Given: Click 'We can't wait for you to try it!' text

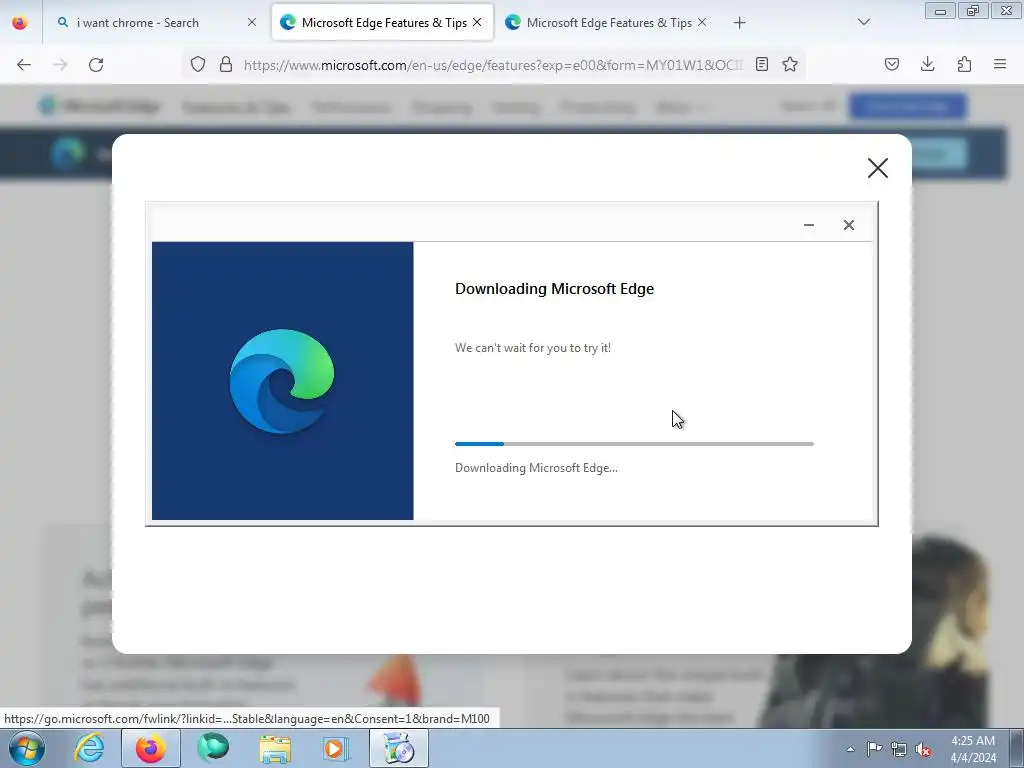Looking at the screenshot, I should click(x=533, y=348).
